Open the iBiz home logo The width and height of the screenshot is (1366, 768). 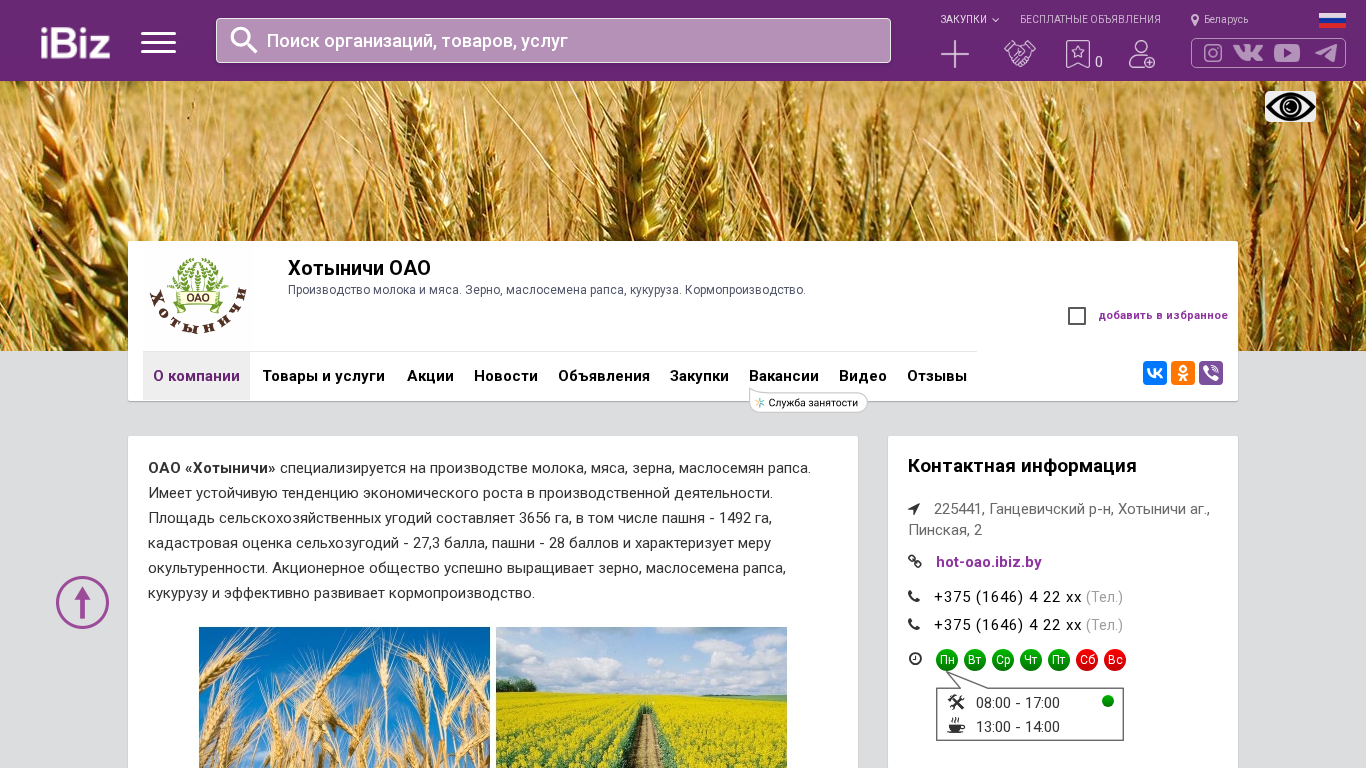[x=75, y=42]
